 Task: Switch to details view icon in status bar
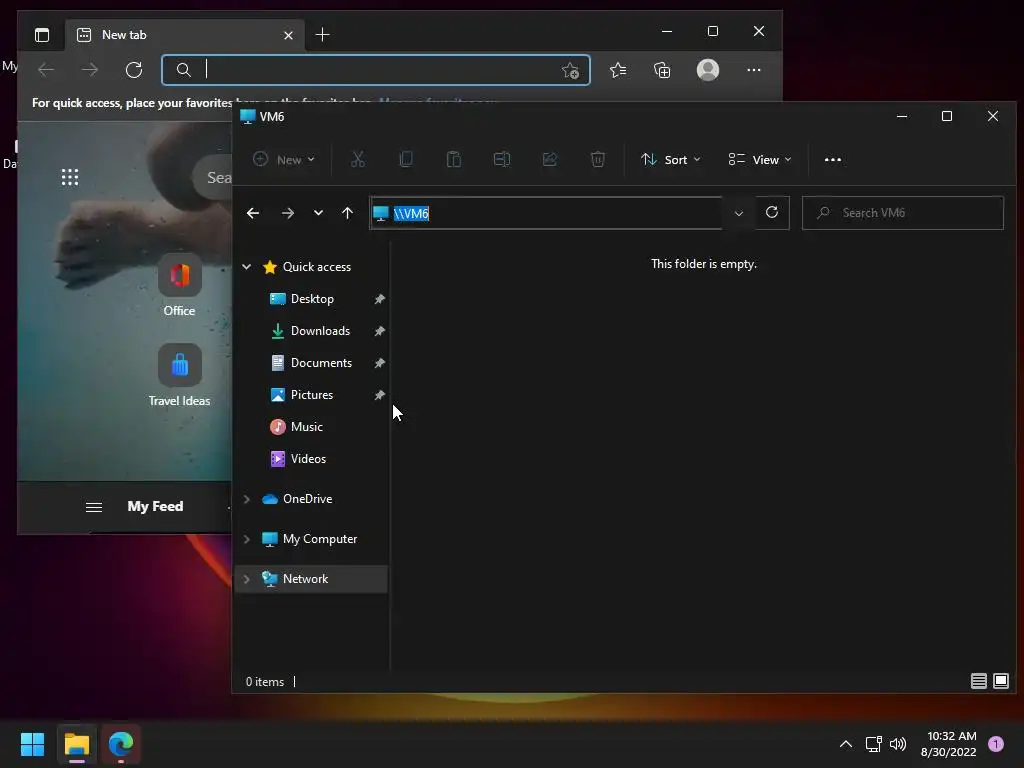978,681
